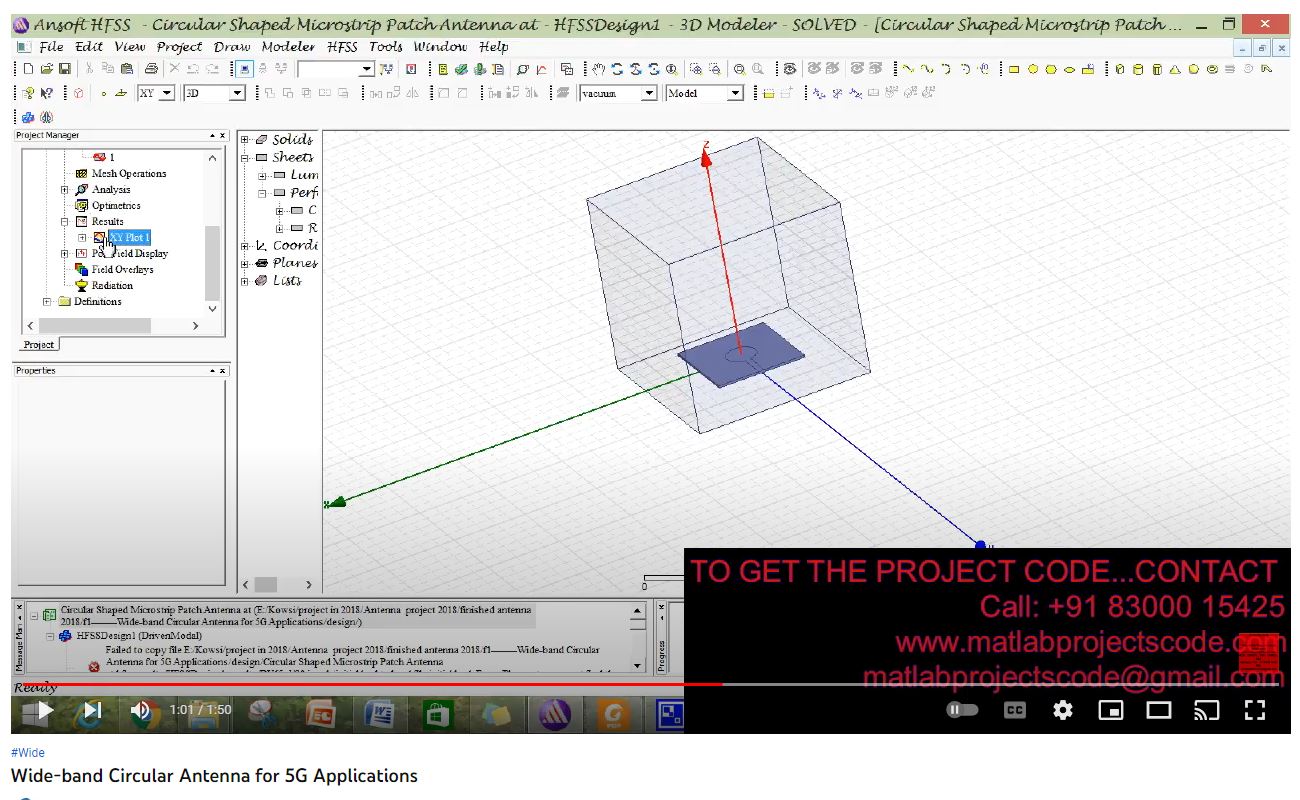
Task: Toggle closed captions on the video
Action: coord(1014,710)
